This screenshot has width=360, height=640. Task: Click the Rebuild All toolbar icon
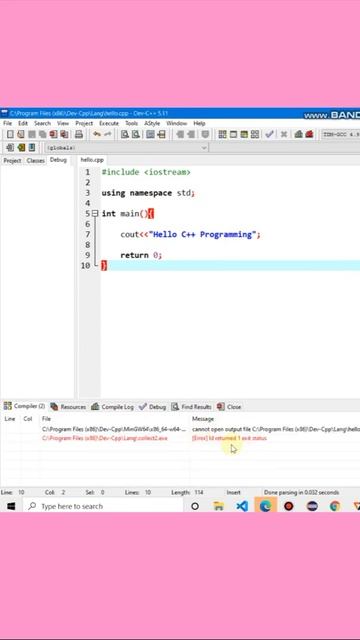[255, 134]
